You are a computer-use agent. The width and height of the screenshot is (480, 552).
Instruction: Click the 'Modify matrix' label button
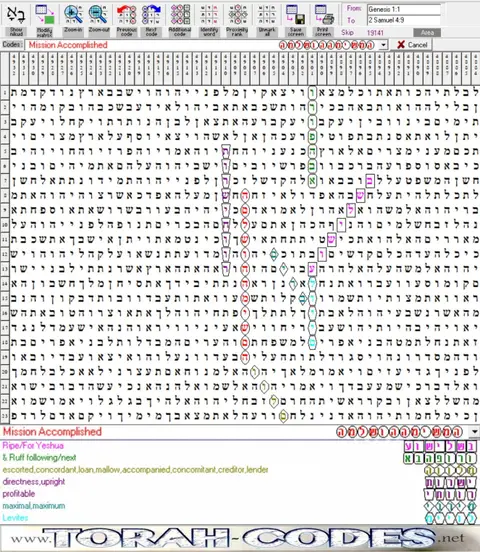click(x=44, y=32)
